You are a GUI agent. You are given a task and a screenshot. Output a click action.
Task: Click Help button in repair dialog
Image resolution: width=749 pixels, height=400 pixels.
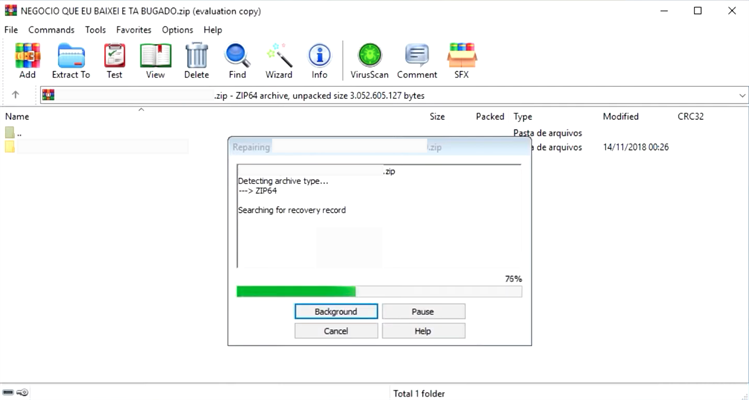click(x=423, y=331)
